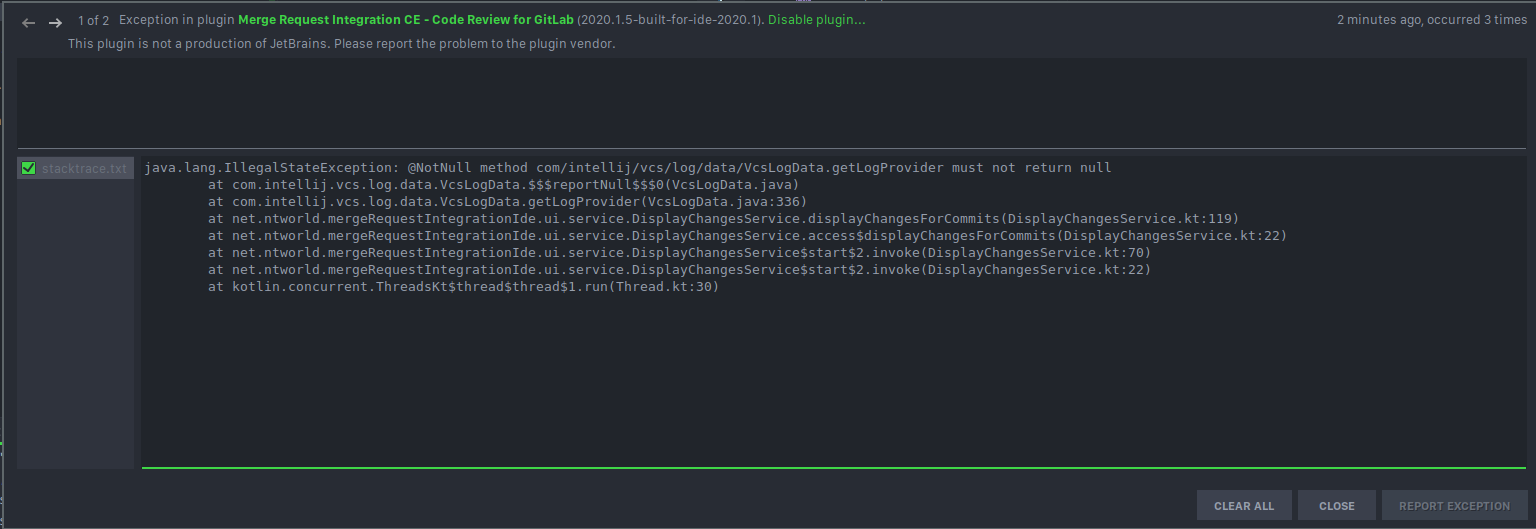Click the $$$reportNull$$$0 stack trace line

click(503, 185)
